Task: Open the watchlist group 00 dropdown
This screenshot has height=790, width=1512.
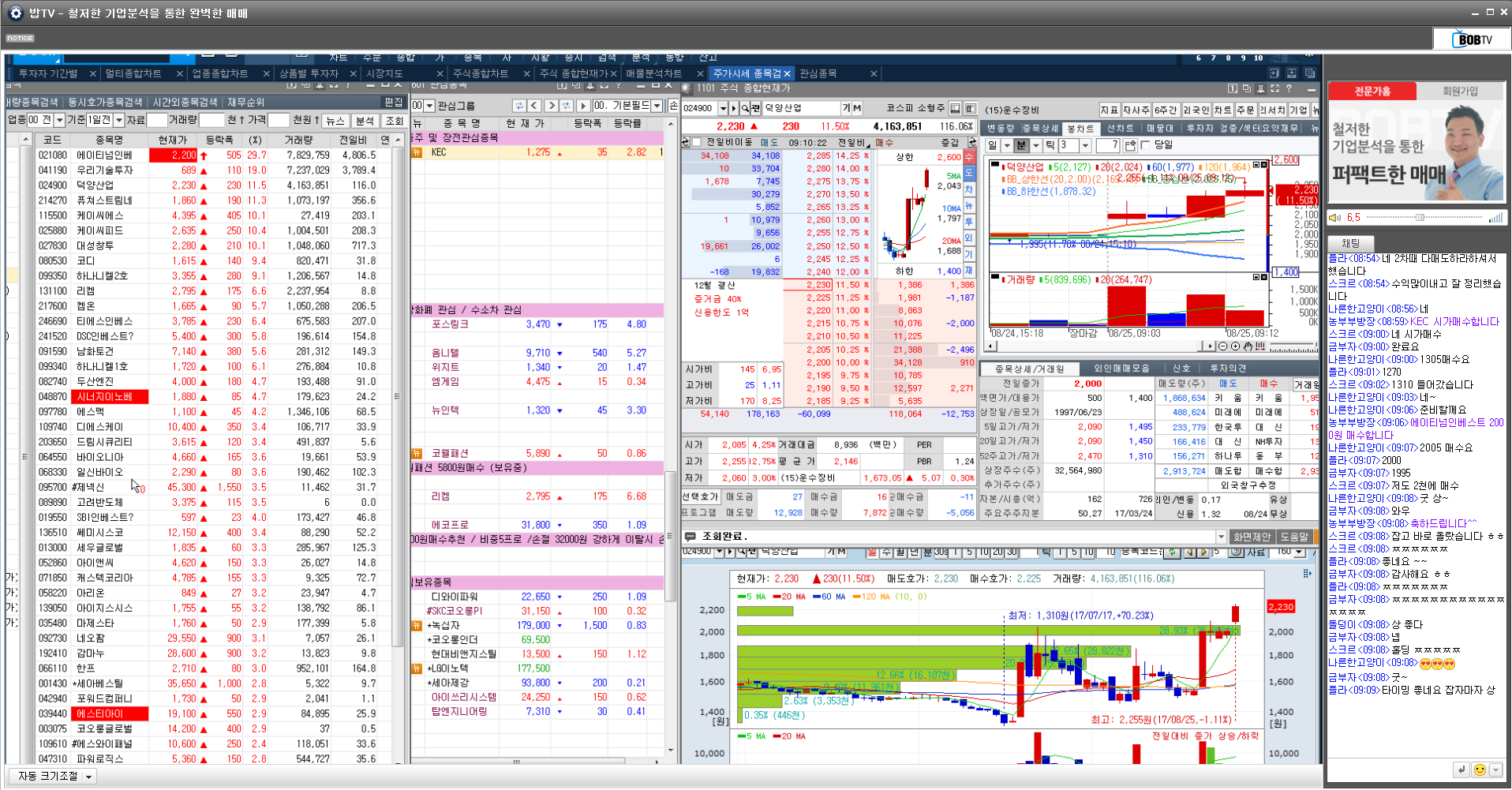Action: click(429, 106)
